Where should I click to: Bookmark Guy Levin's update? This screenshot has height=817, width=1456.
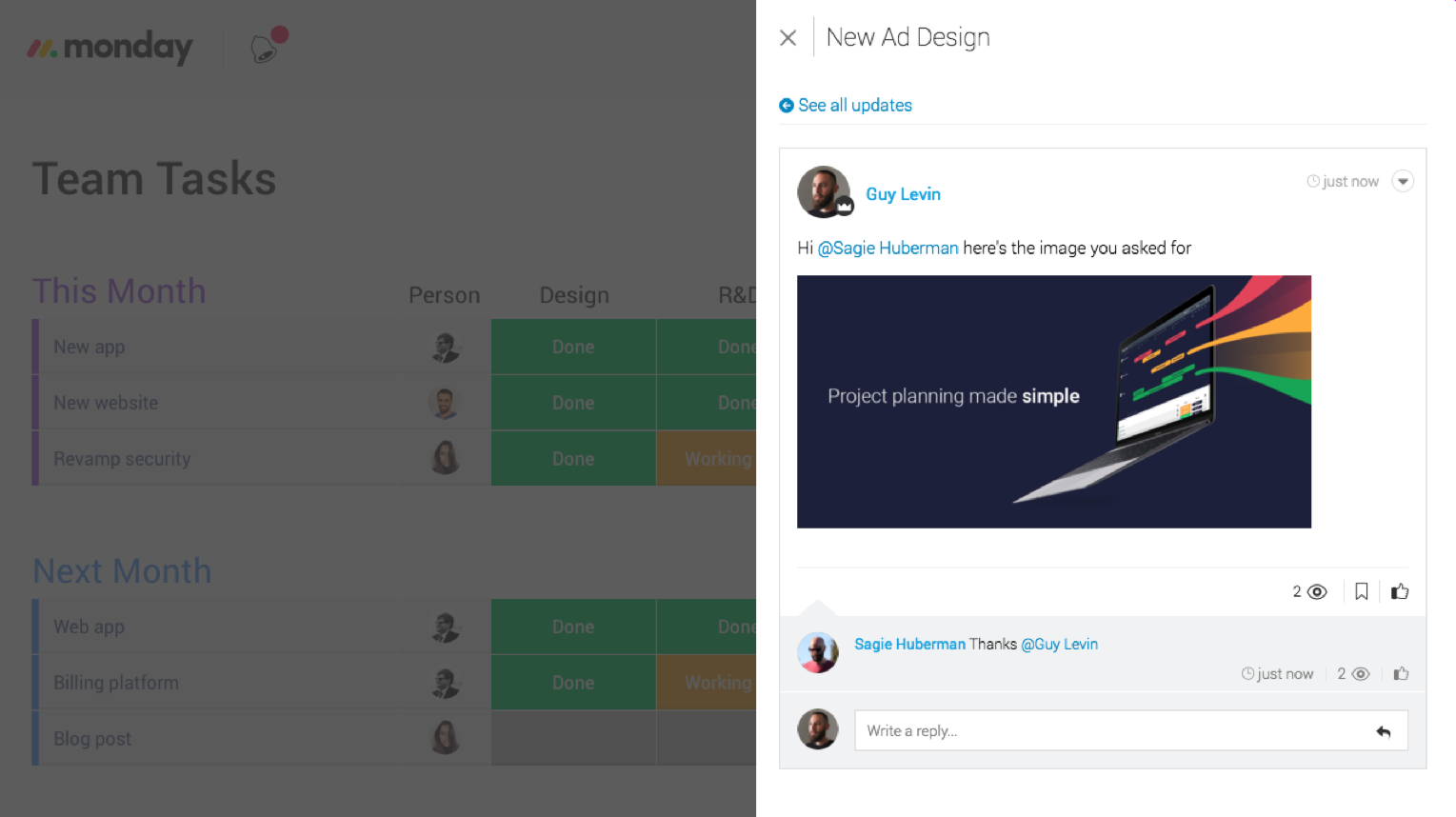[x=1362, y=592]
